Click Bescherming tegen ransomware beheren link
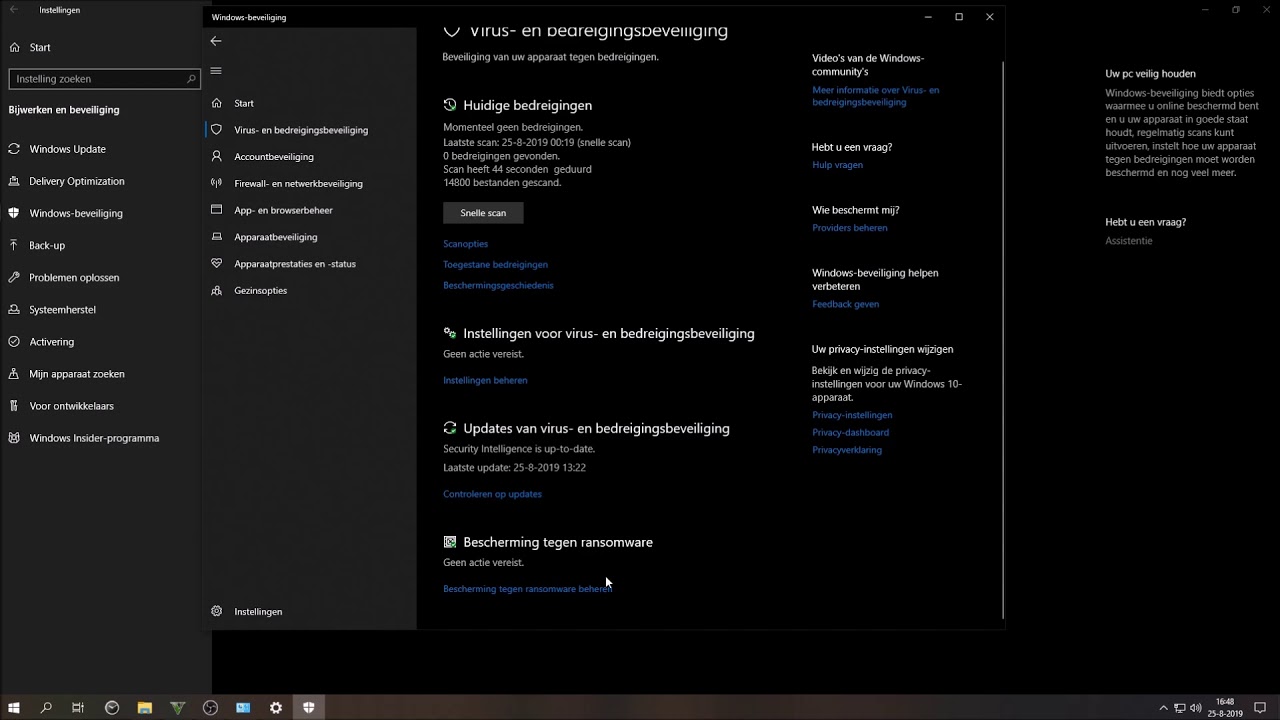 coord(527,589)
